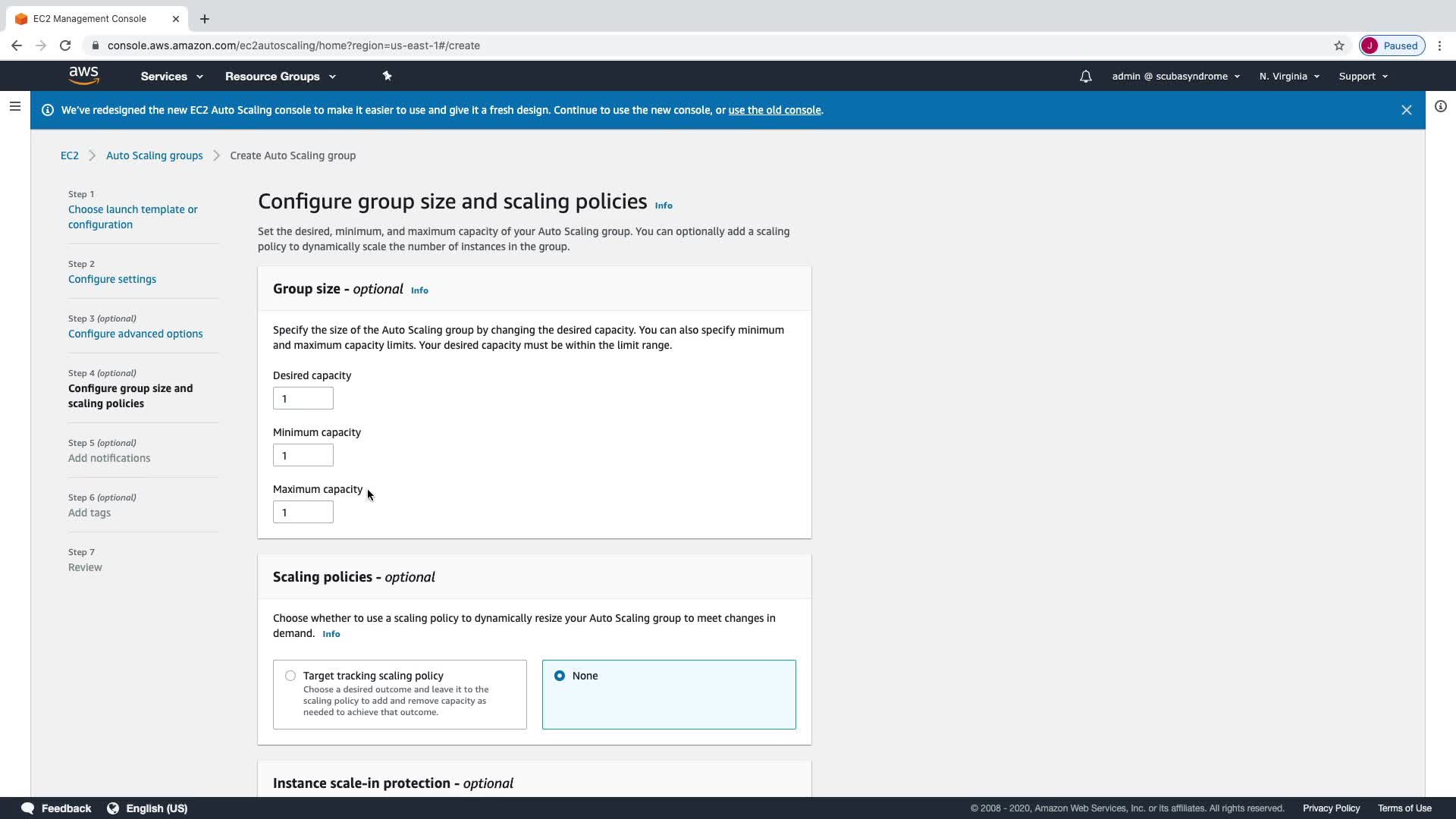Screen dimensions: 1456x819
Task: Reload the page in the browser
Action: pyautogui.click(x=65, y=45)
